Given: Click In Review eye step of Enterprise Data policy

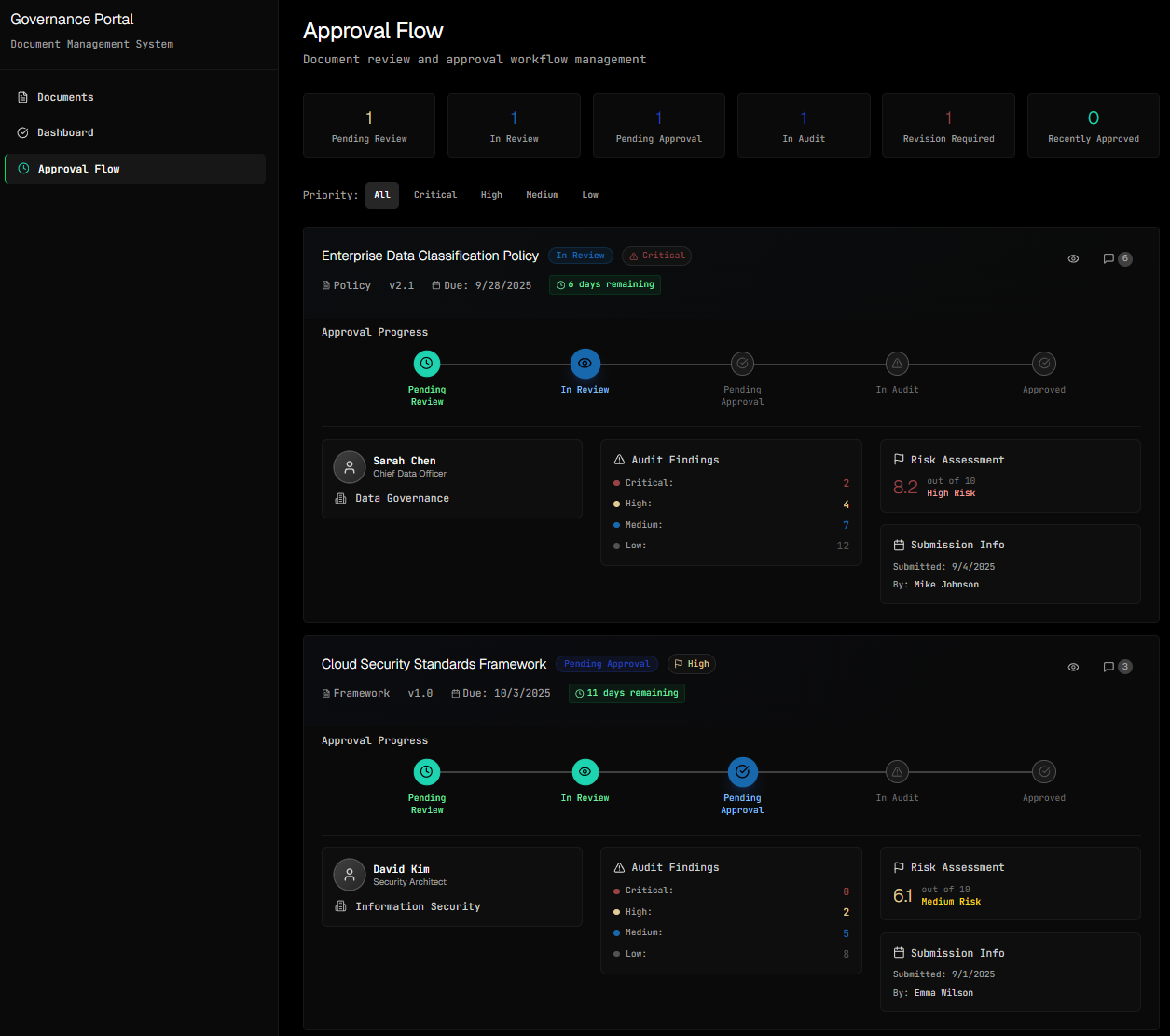Looking at the screenshot, I should click(x=585, y=364).
